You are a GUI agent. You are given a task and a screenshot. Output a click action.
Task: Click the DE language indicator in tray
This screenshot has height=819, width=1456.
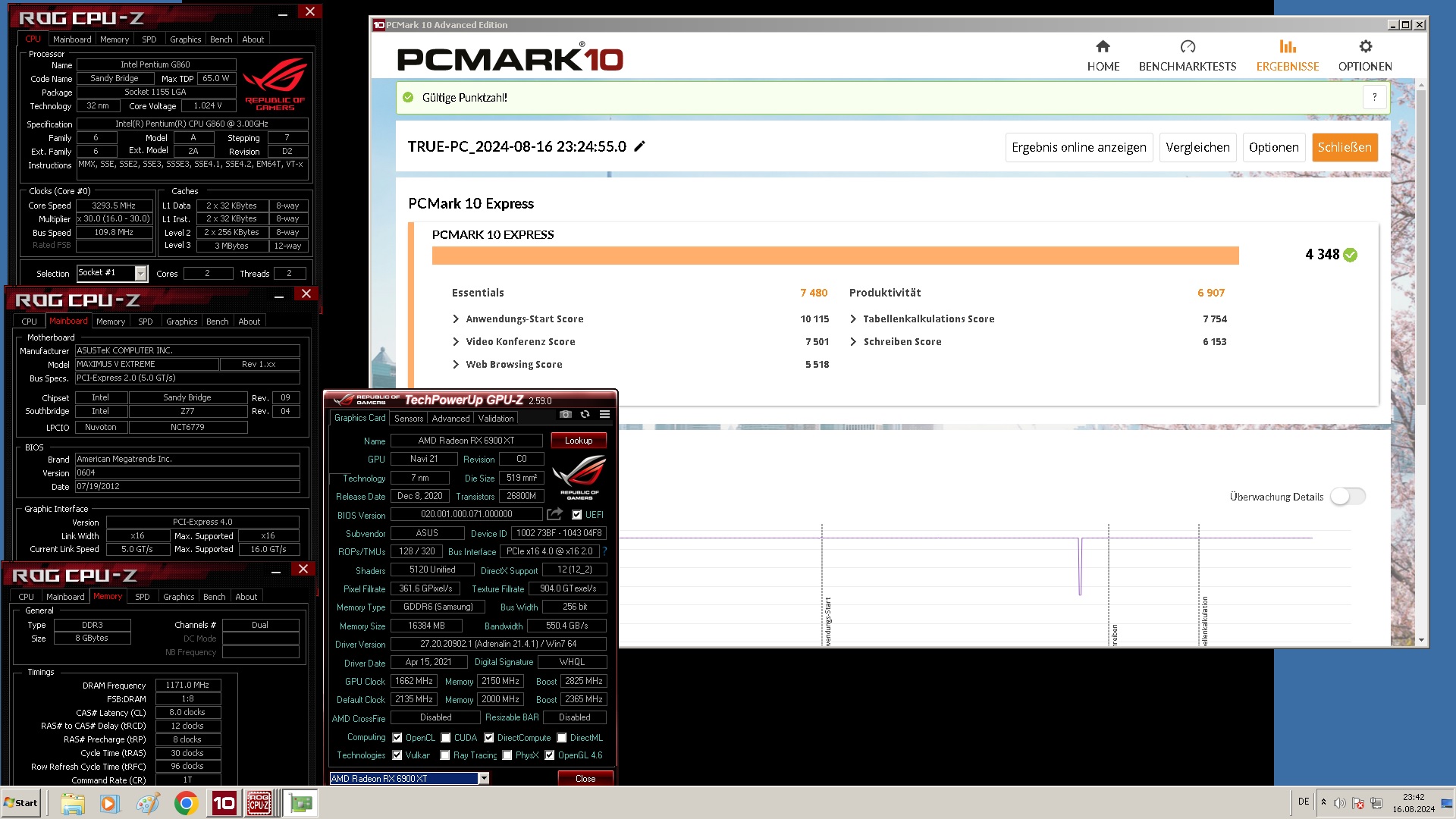click(x=1303, y=802)
